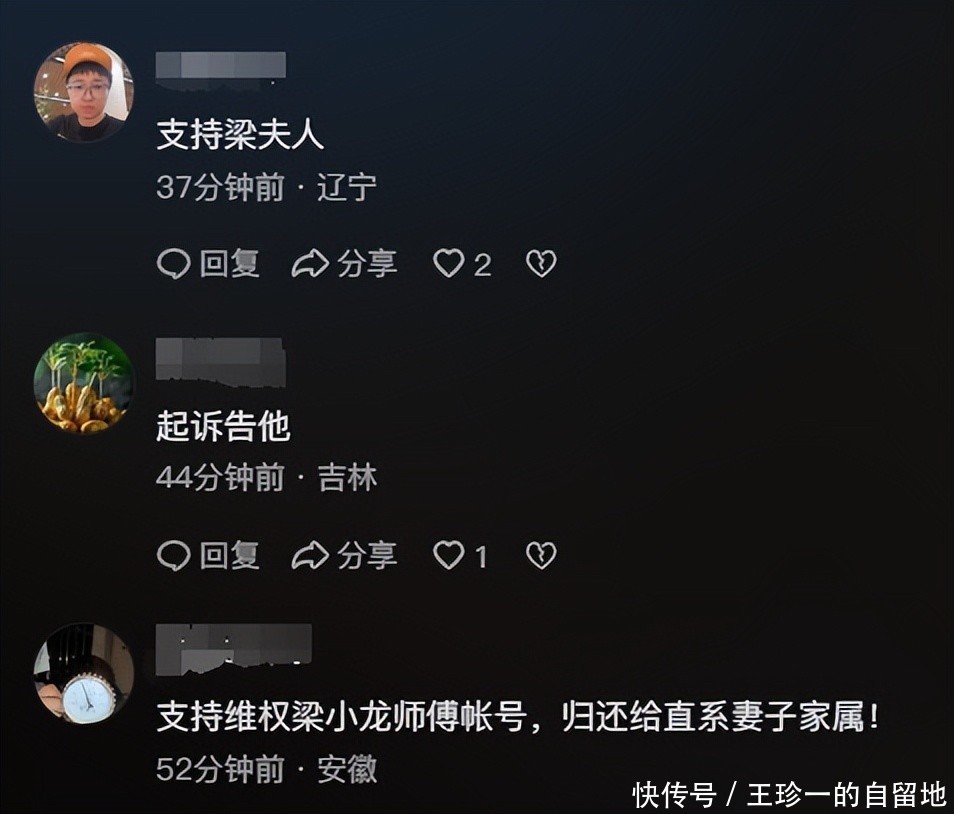Click 回复 text on Liaoning comment
The width and height of the screenshot is (954, 814).
tap(230, 264)
